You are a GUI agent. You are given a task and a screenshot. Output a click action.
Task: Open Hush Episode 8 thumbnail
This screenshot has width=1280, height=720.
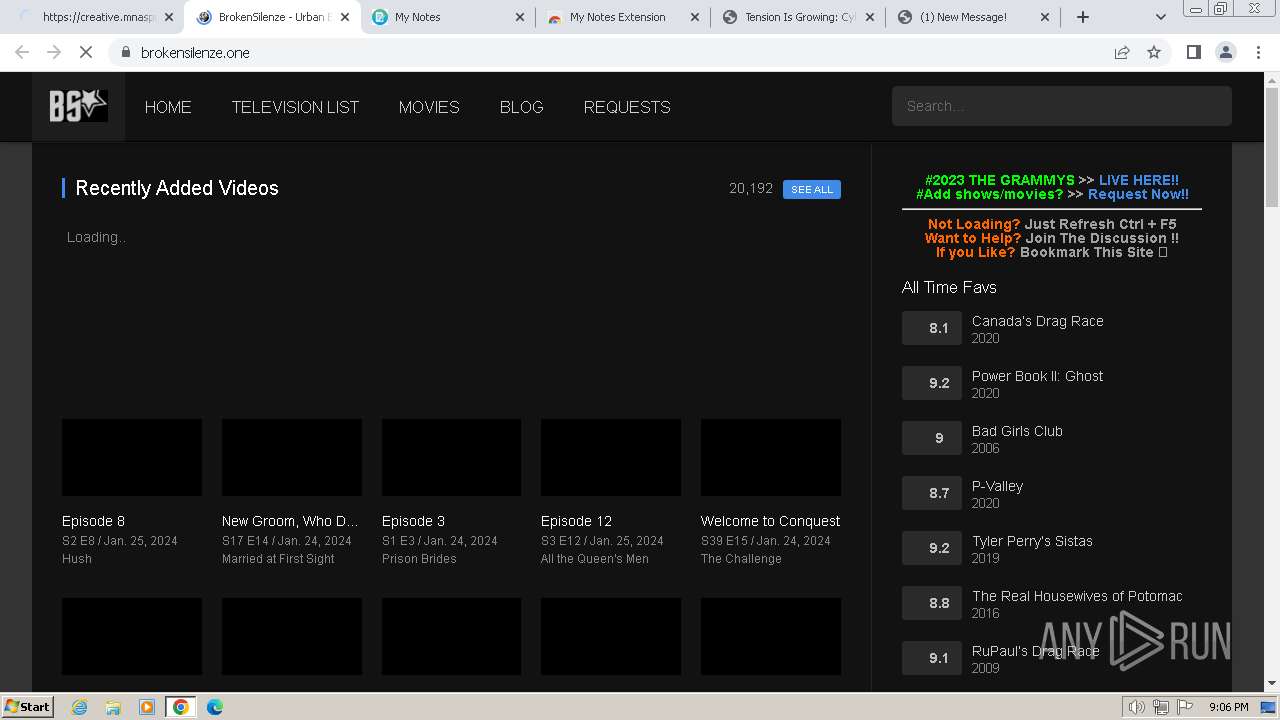(132, 457)
